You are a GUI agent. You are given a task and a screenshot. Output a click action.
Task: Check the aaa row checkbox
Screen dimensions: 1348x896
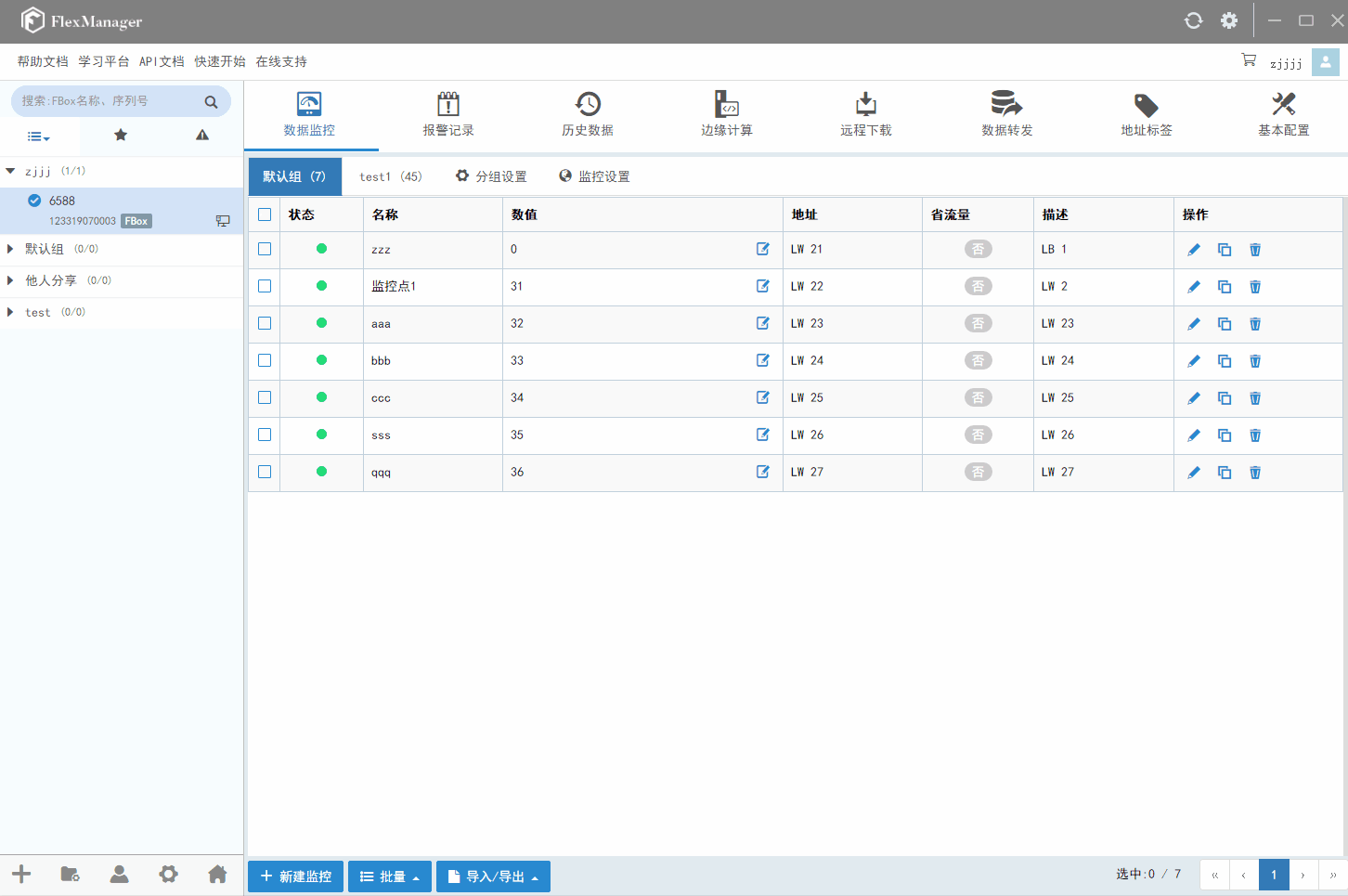coord(265,323)
